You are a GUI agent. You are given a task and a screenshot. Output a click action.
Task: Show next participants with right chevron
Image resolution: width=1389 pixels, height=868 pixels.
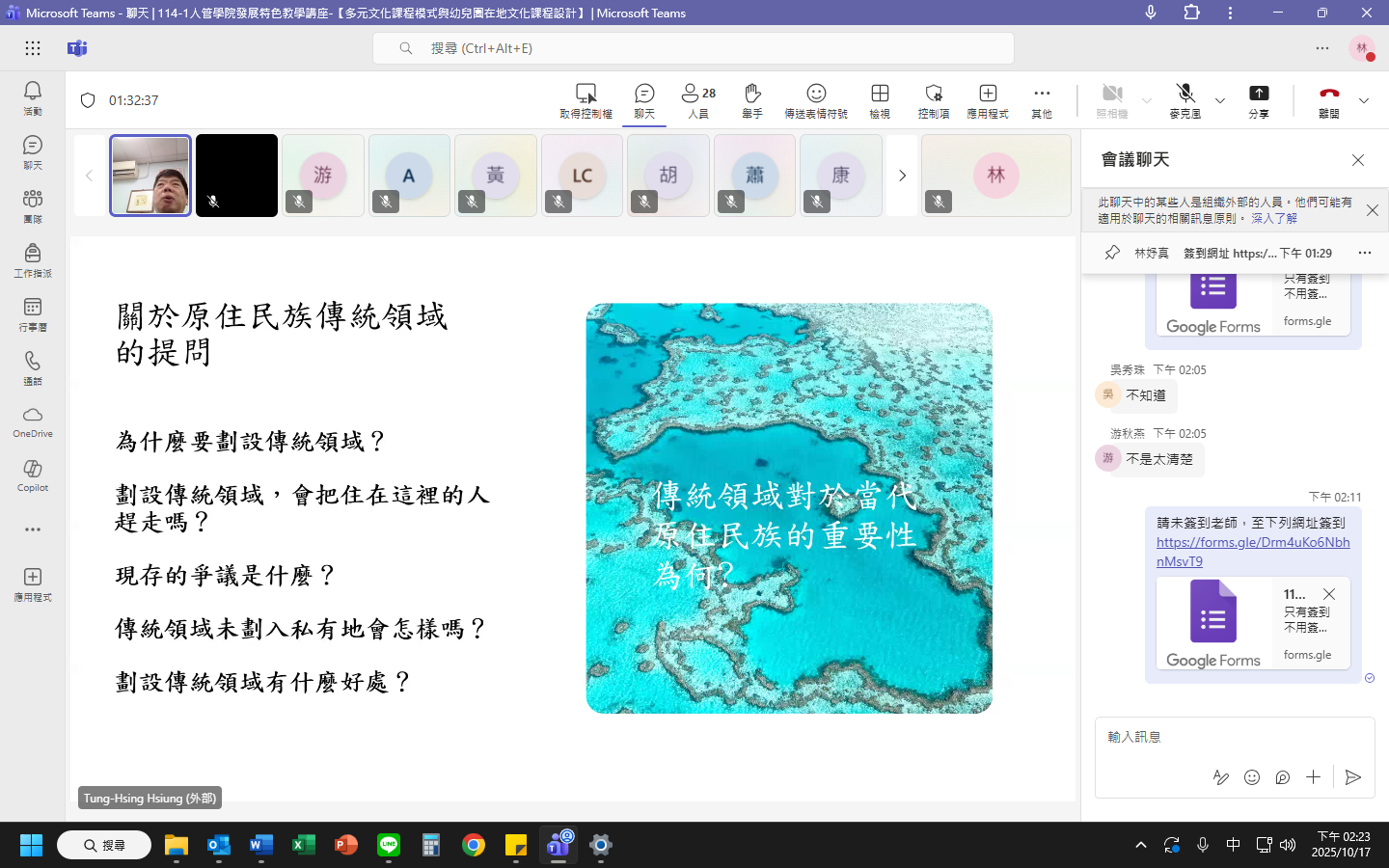[x=902, y=176]
